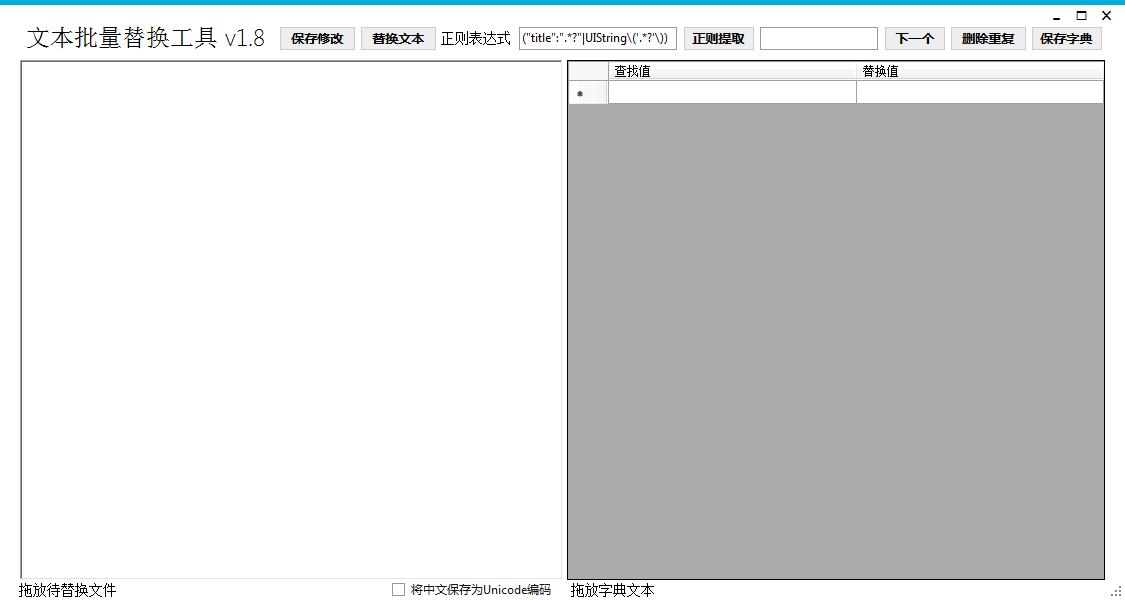Click the 保存修改 button
The image size is (1125, 600).
(x=316, y=37)
